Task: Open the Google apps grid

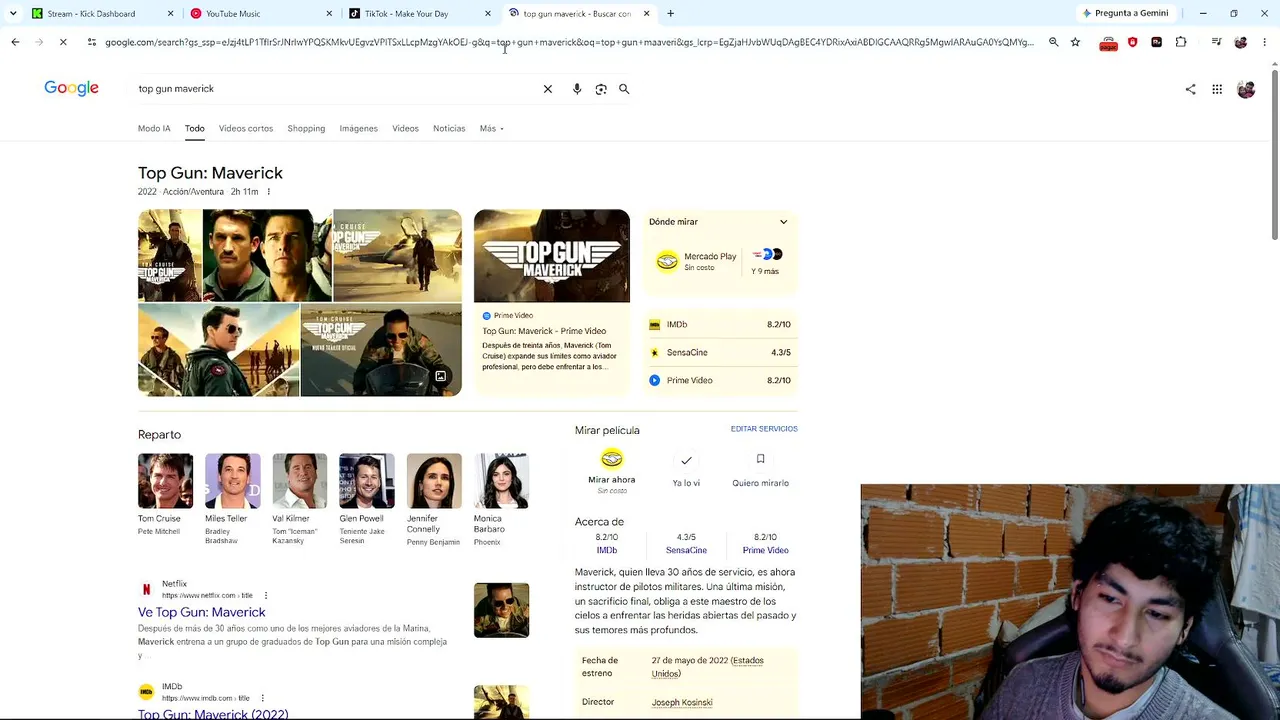Action: click(1217, 89)
